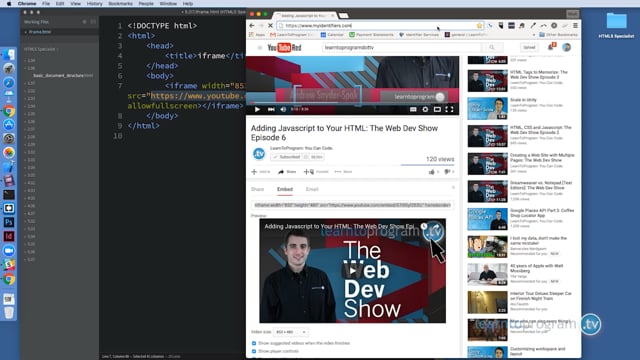Screen dimensions: 640x360
Task: Mute the YouTube player volume
Action: [x=283, y=109]
